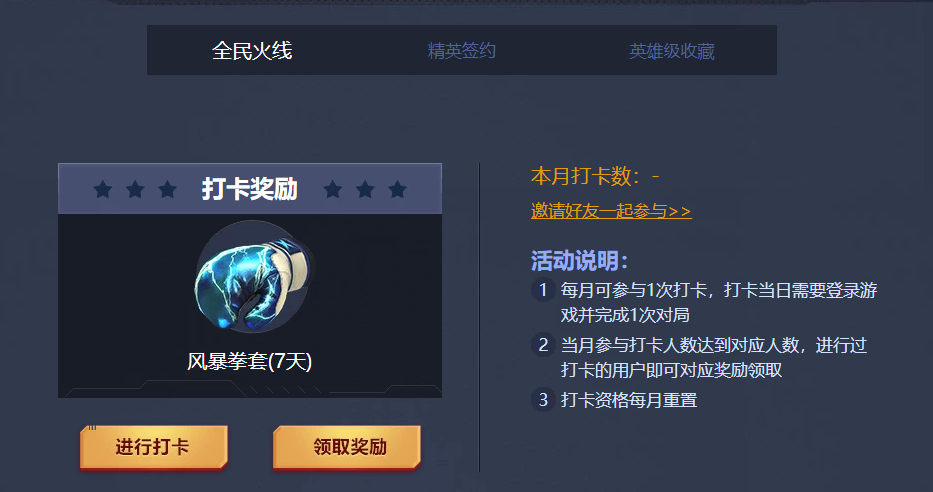This screenshot has width=933, height=492.
Task: Click the last star right of 打卡奖励
Action: click(397, 189)
